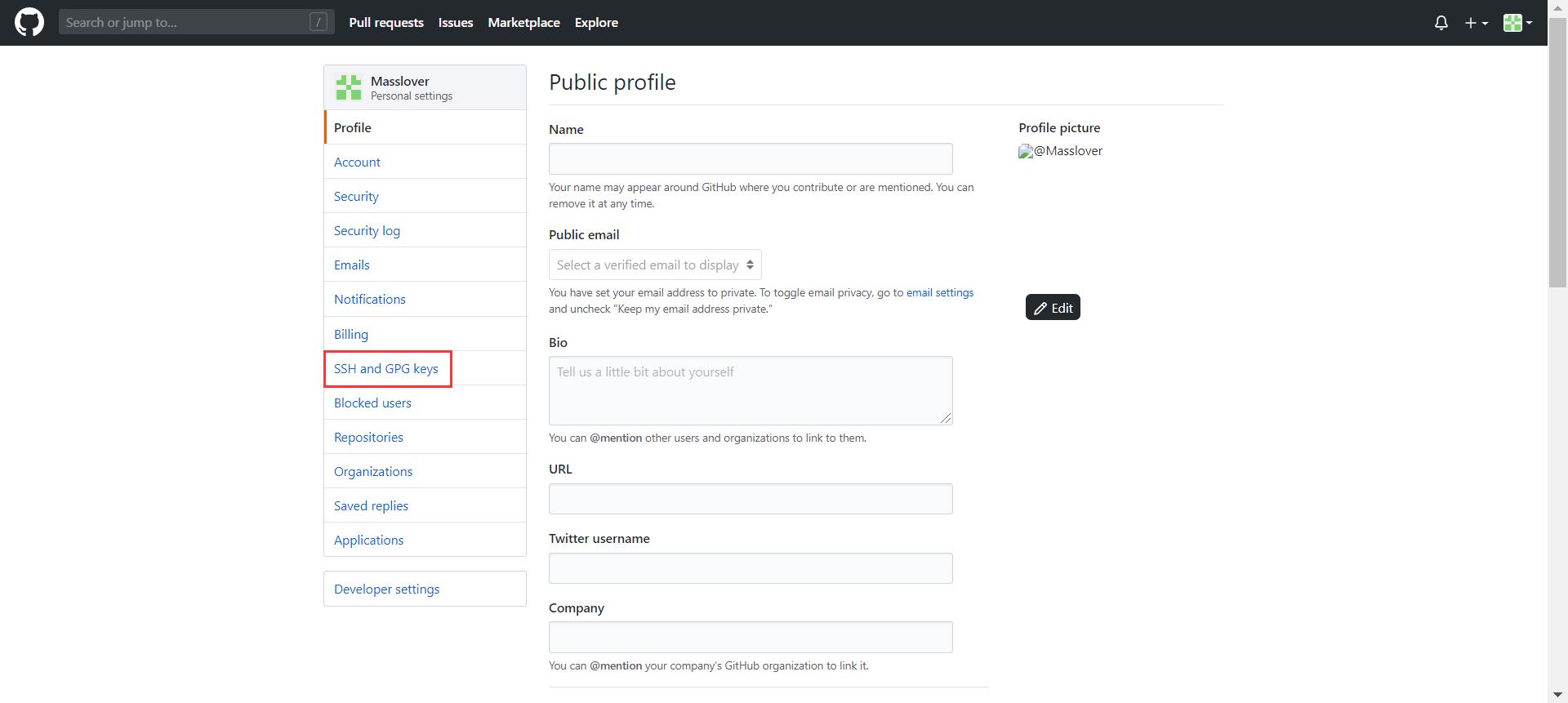Screen dimensions: 1568x703
Task: Go to Emails settings
Action: click(x=425, y=265)
